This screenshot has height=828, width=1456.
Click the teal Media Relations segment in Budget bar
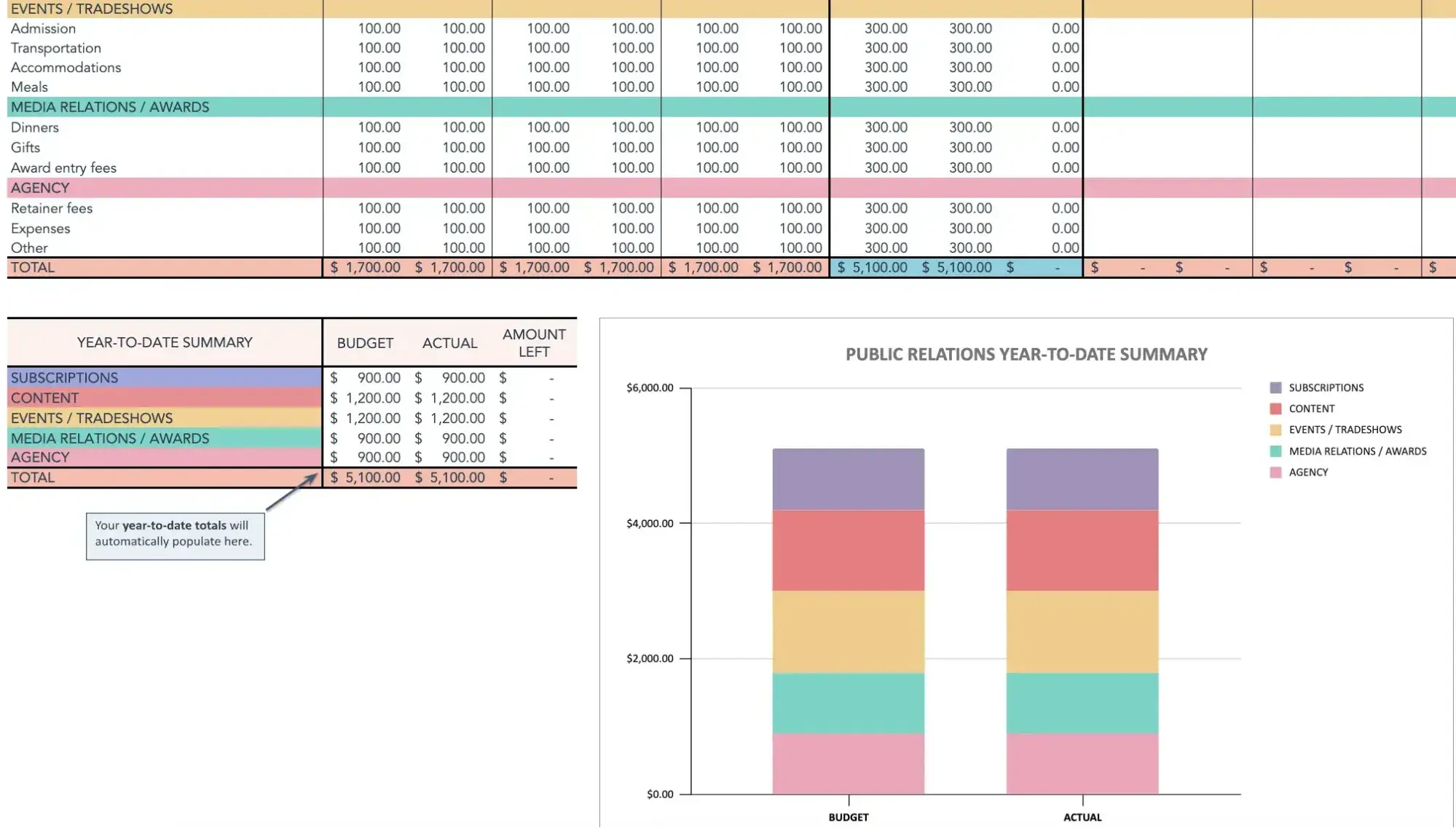(848, 703)
